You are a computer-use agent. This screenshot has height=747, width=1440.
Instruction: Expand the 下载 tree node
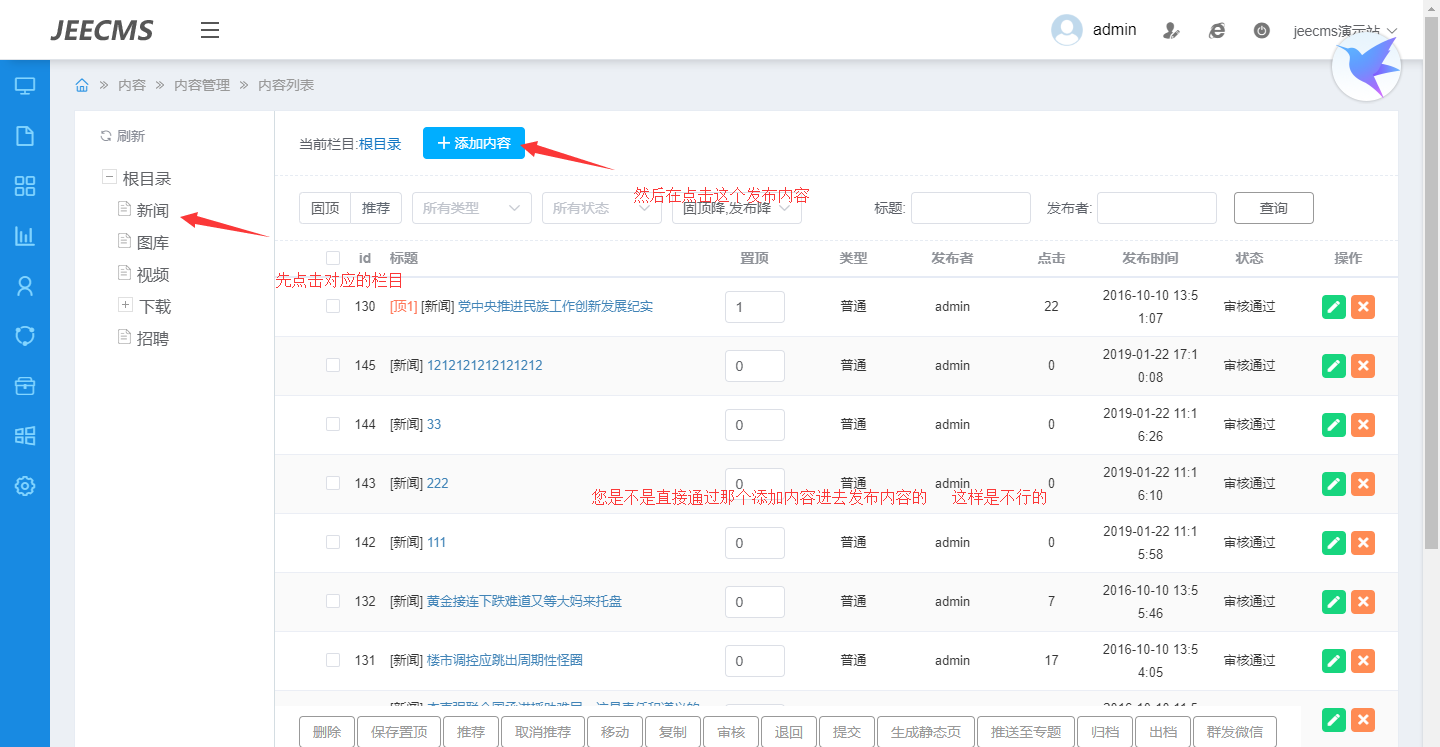[x=125, y=305]
